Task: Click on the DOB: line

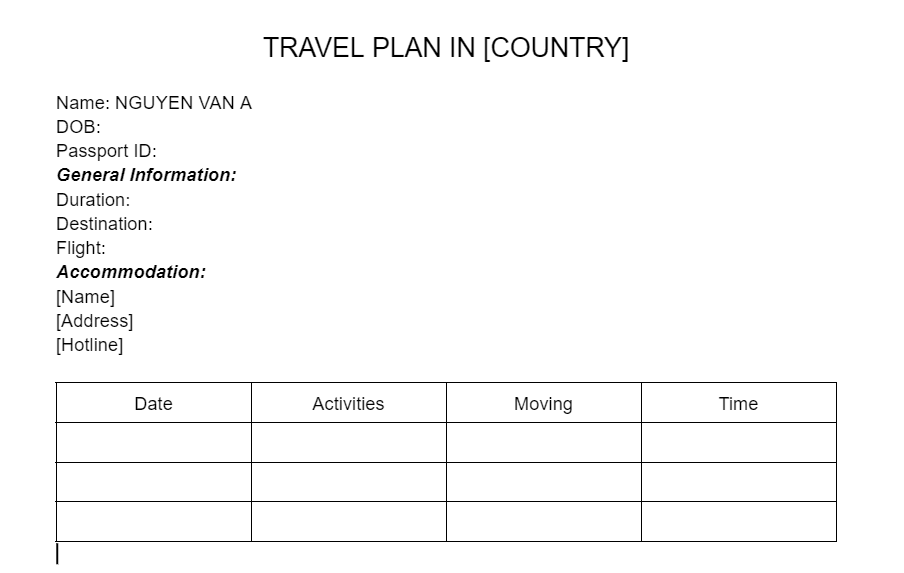Action: coord(79,127)
